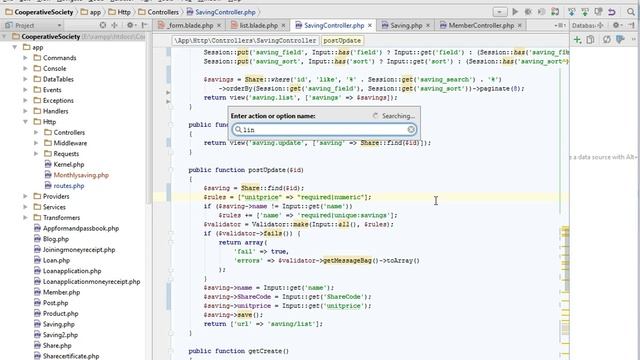Open Database panel settings gear
The width and height of the screenshot is (640, 360).
[617, 25]
